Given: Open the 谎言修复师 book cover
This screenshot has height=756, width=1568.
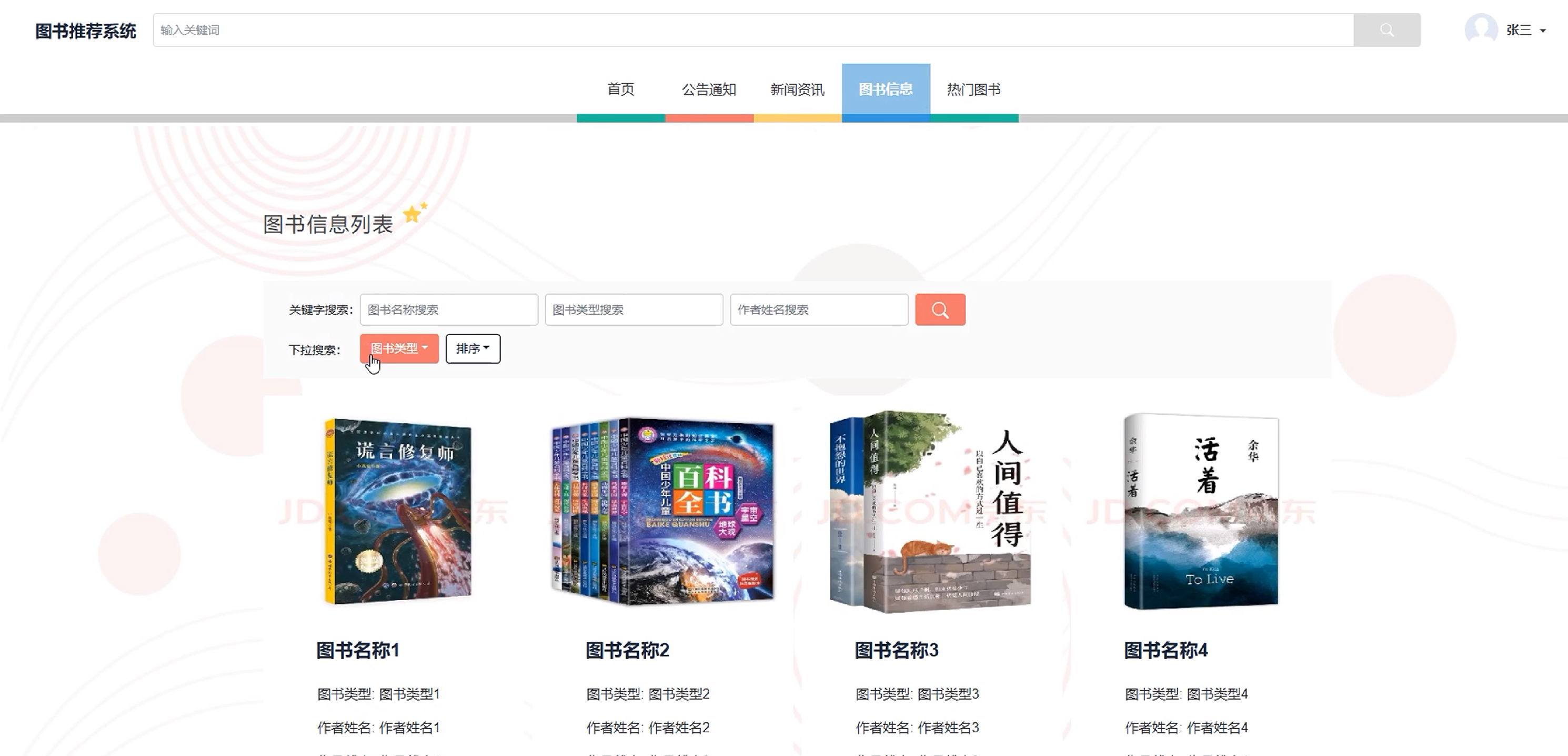Looking at the screenshot, I should 397,511.
